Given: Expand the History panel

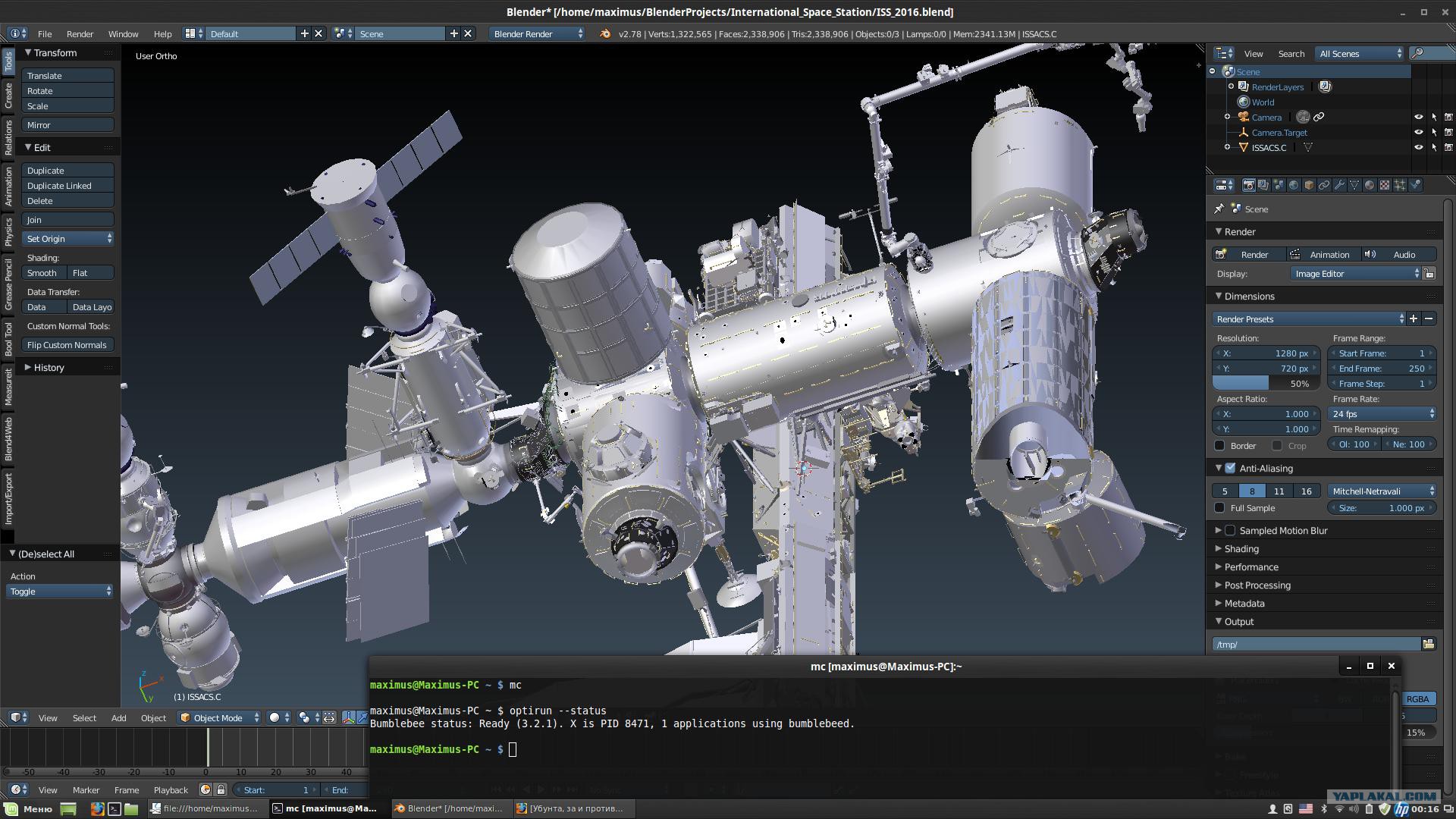Looking at the screenshot, I should (x=48, y=368).
